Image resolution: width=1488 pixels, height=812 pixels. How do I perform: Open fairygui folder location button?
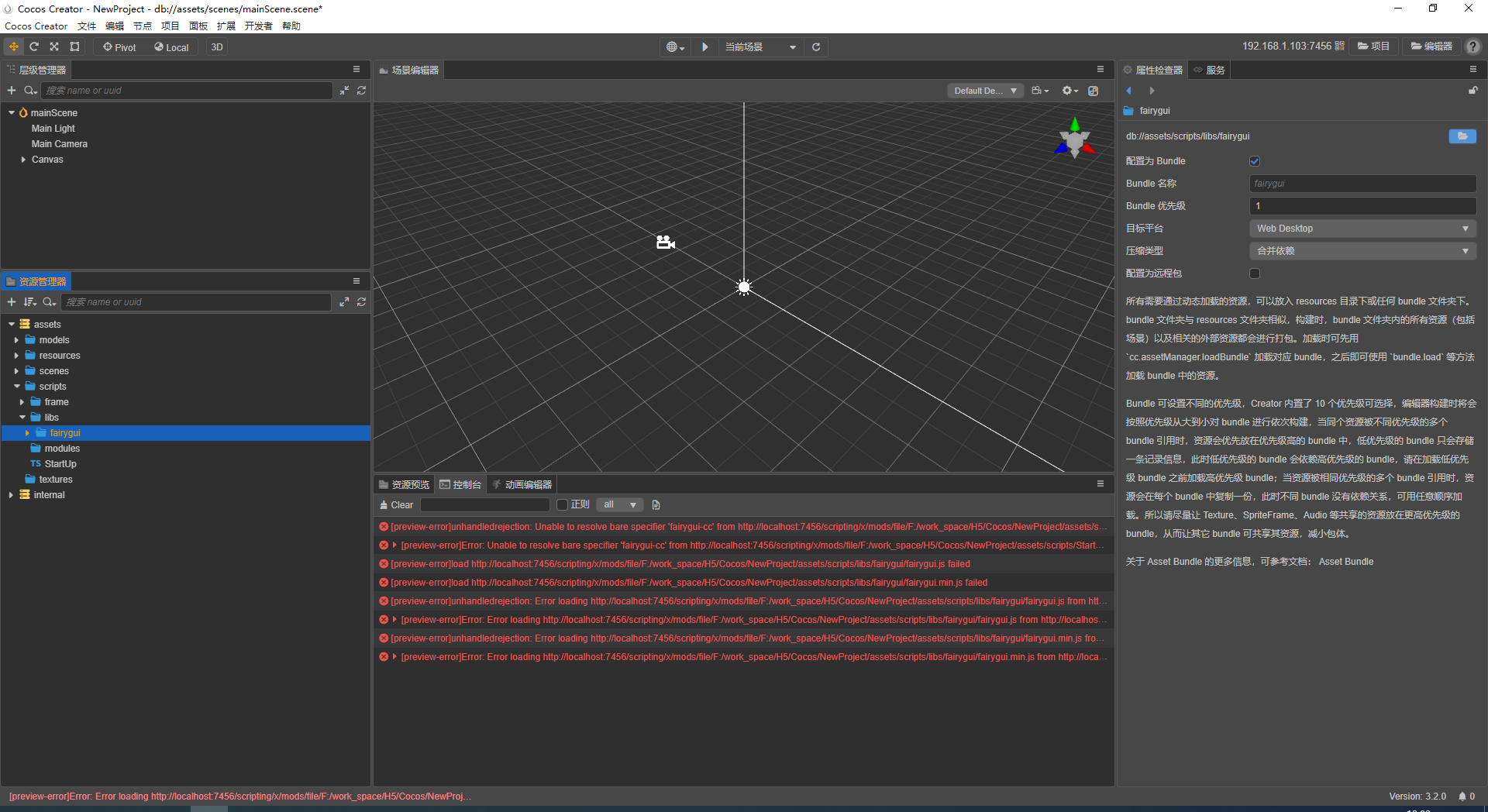pos(1462,136)
